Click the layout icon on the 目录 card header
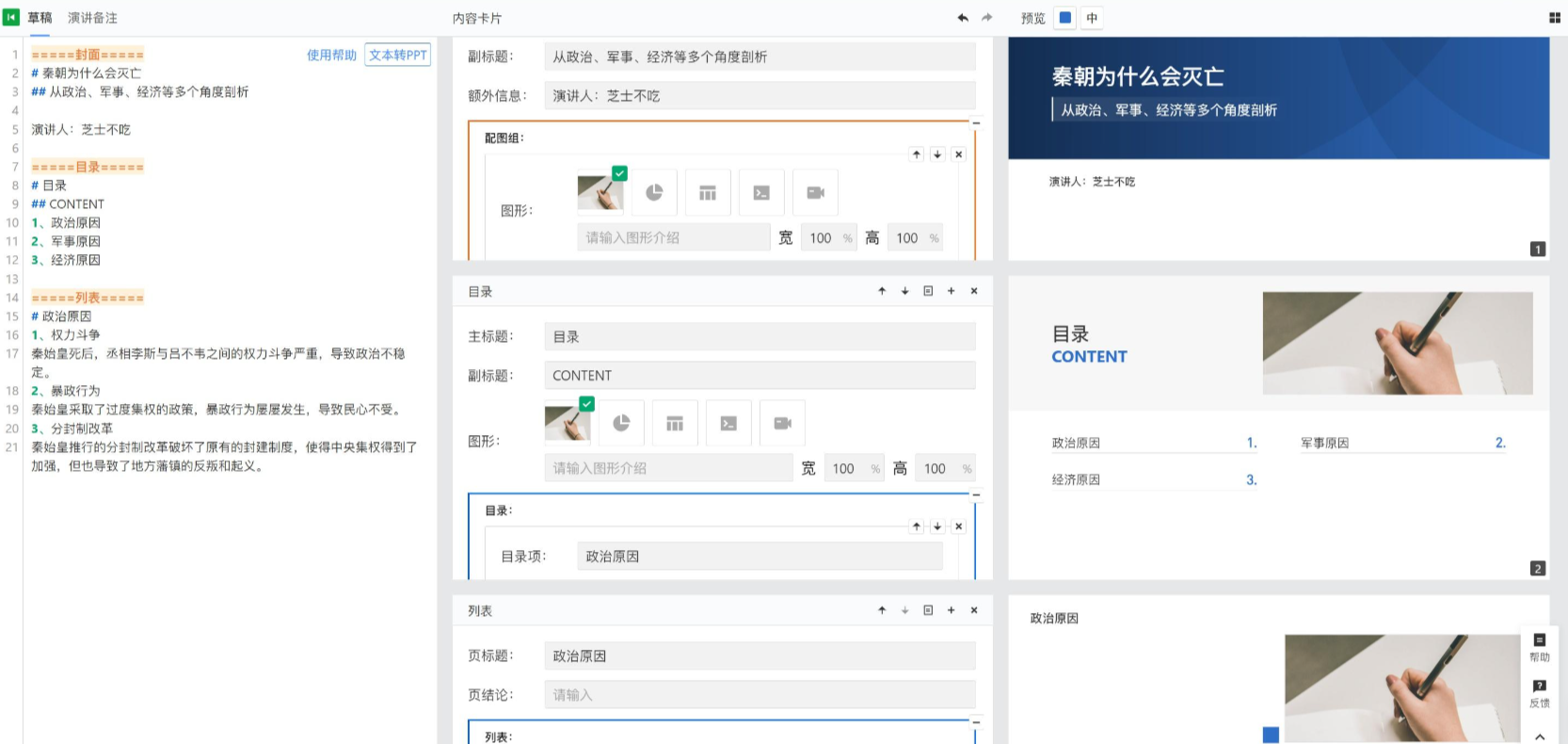The image size is (1568, 744). [928, 291]
